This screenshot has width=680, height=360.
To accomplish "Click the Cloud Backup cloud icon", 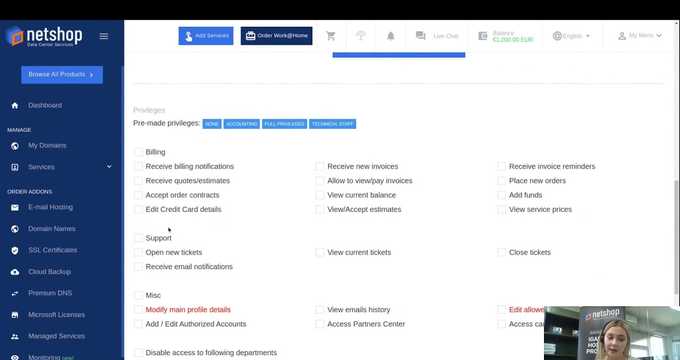I will (15, 272).
